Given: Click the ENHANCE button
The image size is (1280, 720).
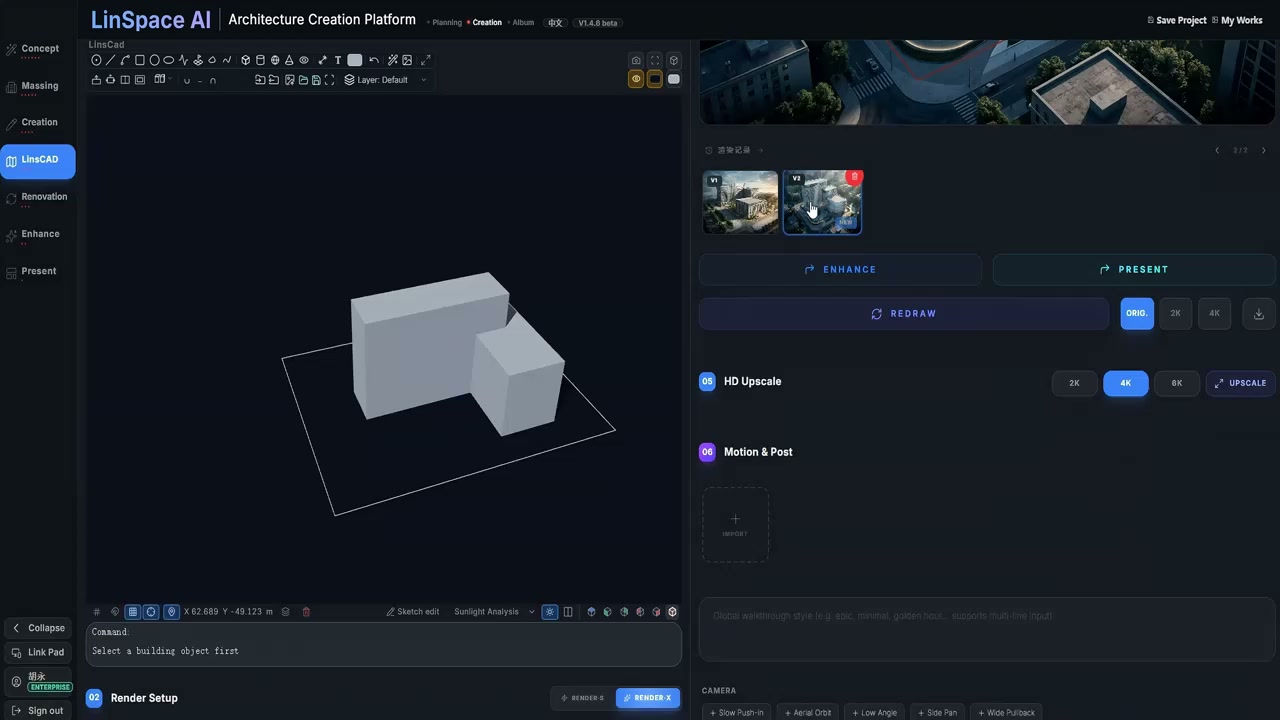Looking at the screenshot, I should [840, 270].
